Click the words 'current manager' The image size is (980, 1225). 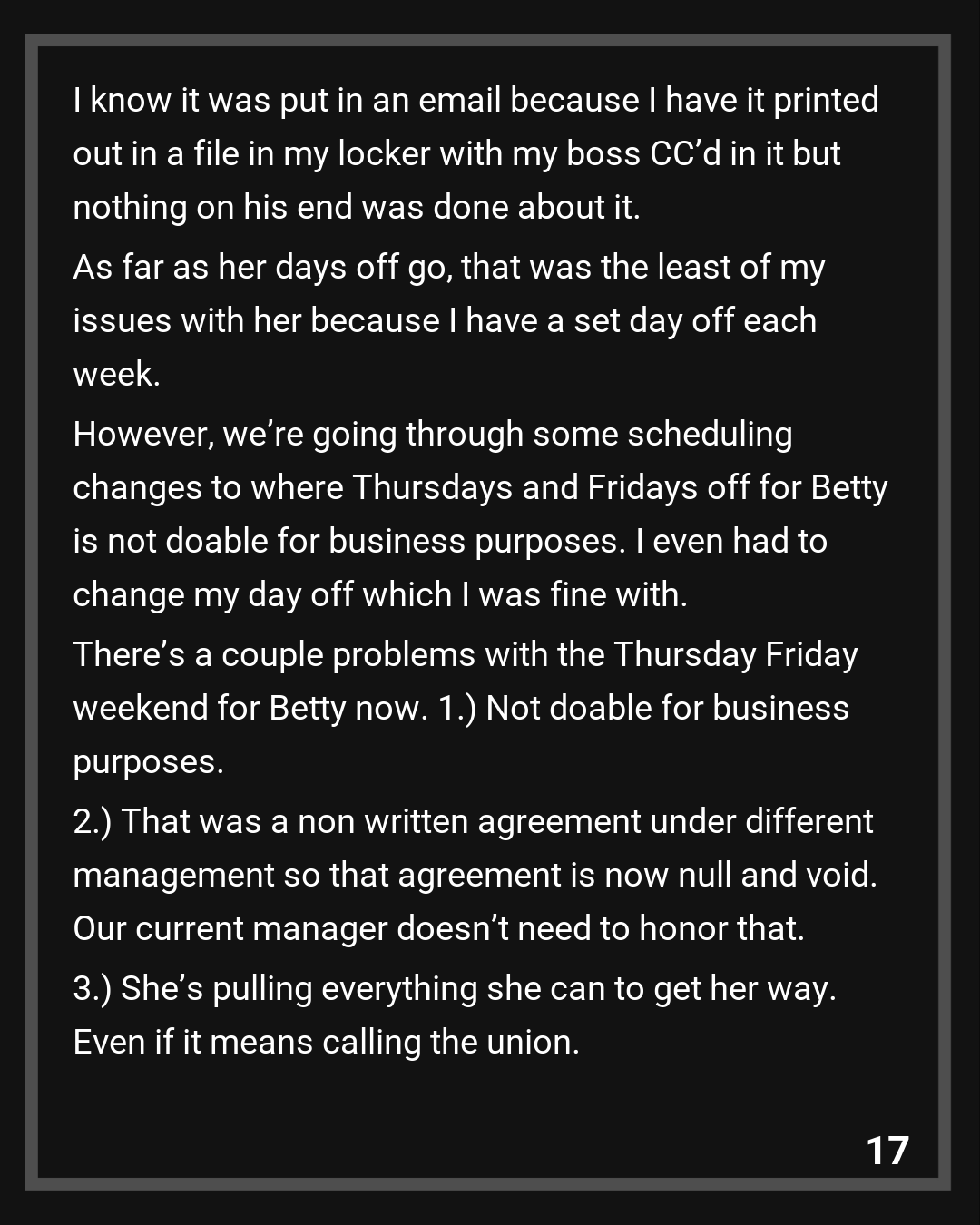coord(260,928)
